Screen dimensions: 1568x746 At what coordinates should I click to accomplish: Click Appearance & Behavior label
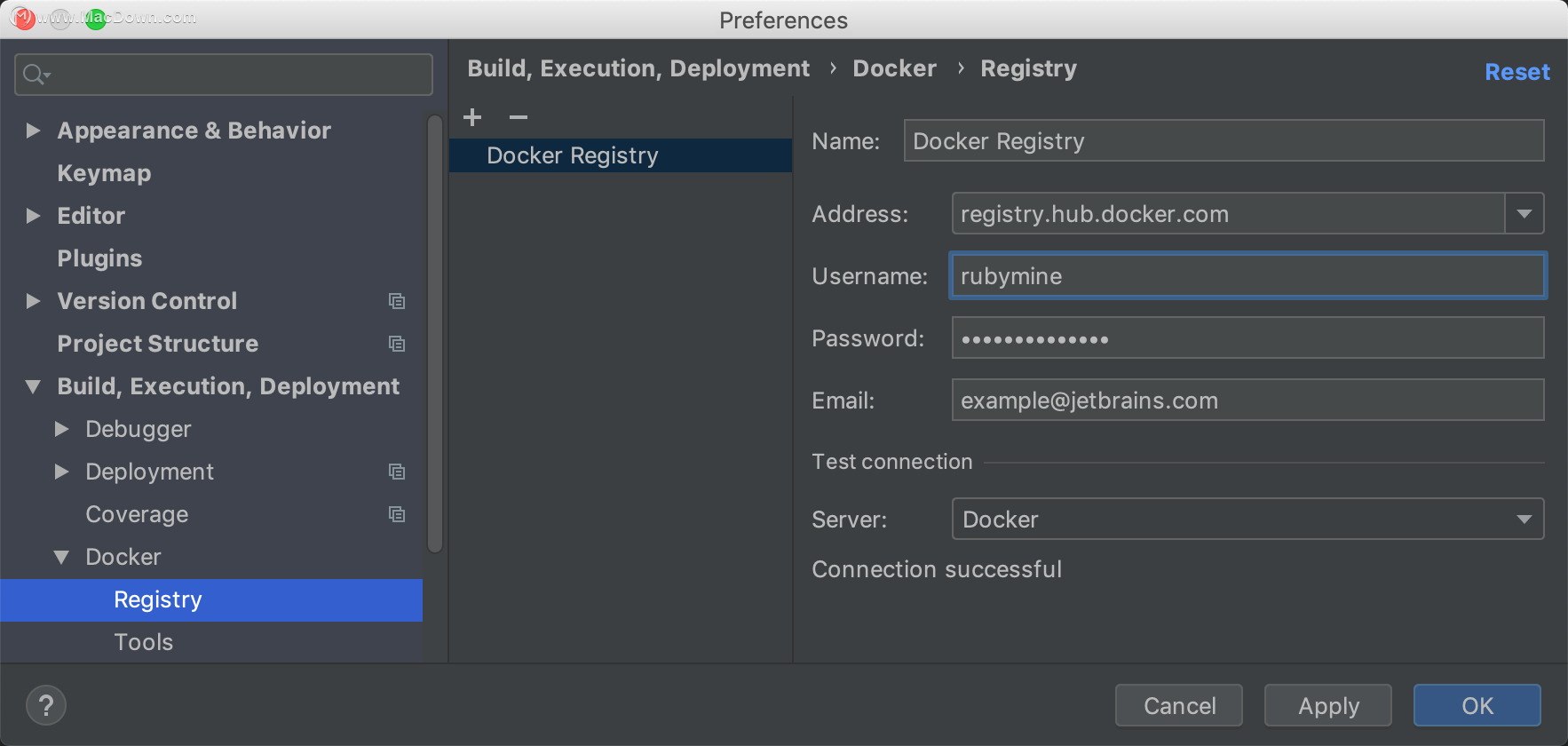click(194, 131)
